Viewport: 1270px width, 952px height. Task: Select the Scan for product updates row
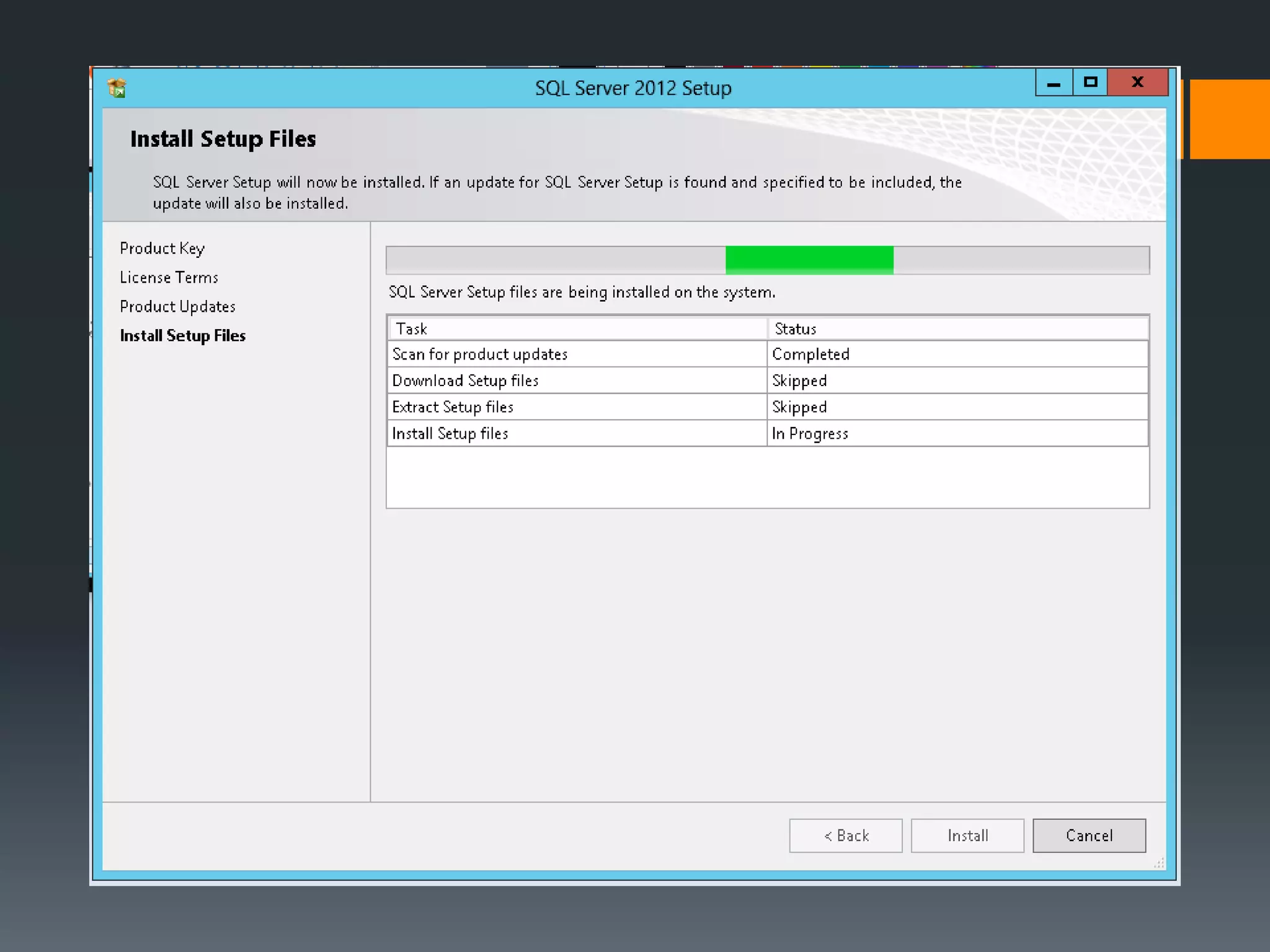tap(479, 355)
